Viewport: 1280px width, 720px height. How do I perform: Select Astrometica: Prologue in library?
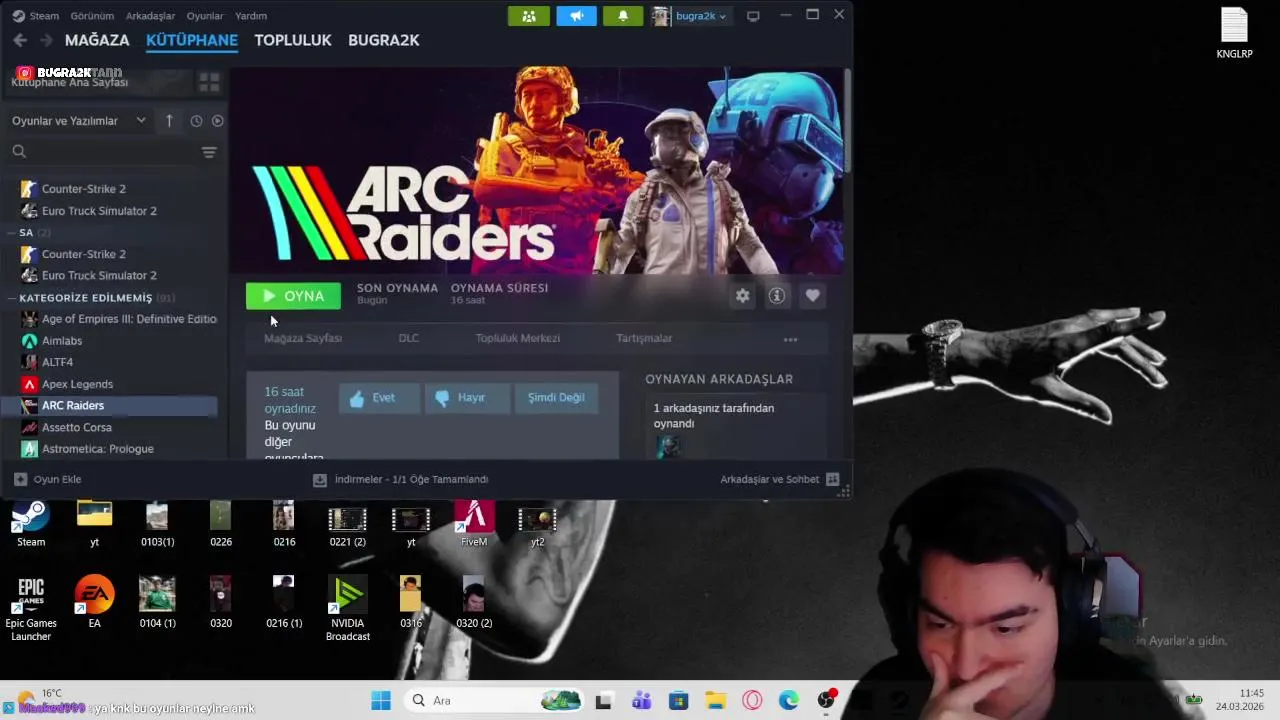coord(97,449)
